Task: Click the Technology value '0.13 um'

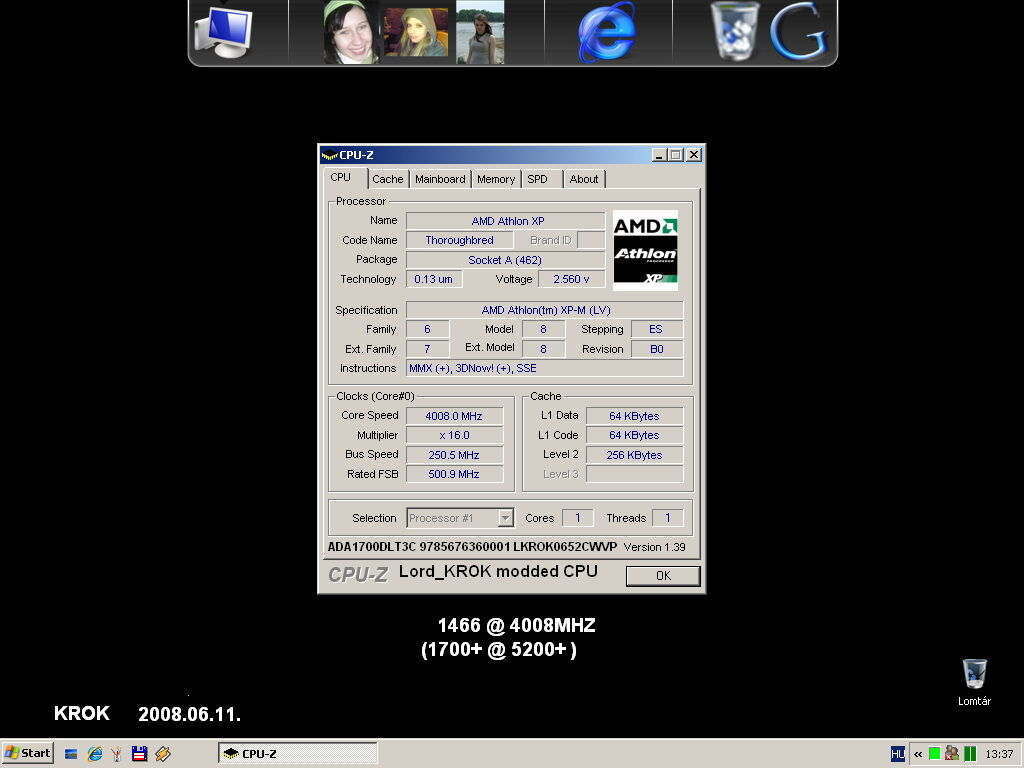Action: (434, 279)
